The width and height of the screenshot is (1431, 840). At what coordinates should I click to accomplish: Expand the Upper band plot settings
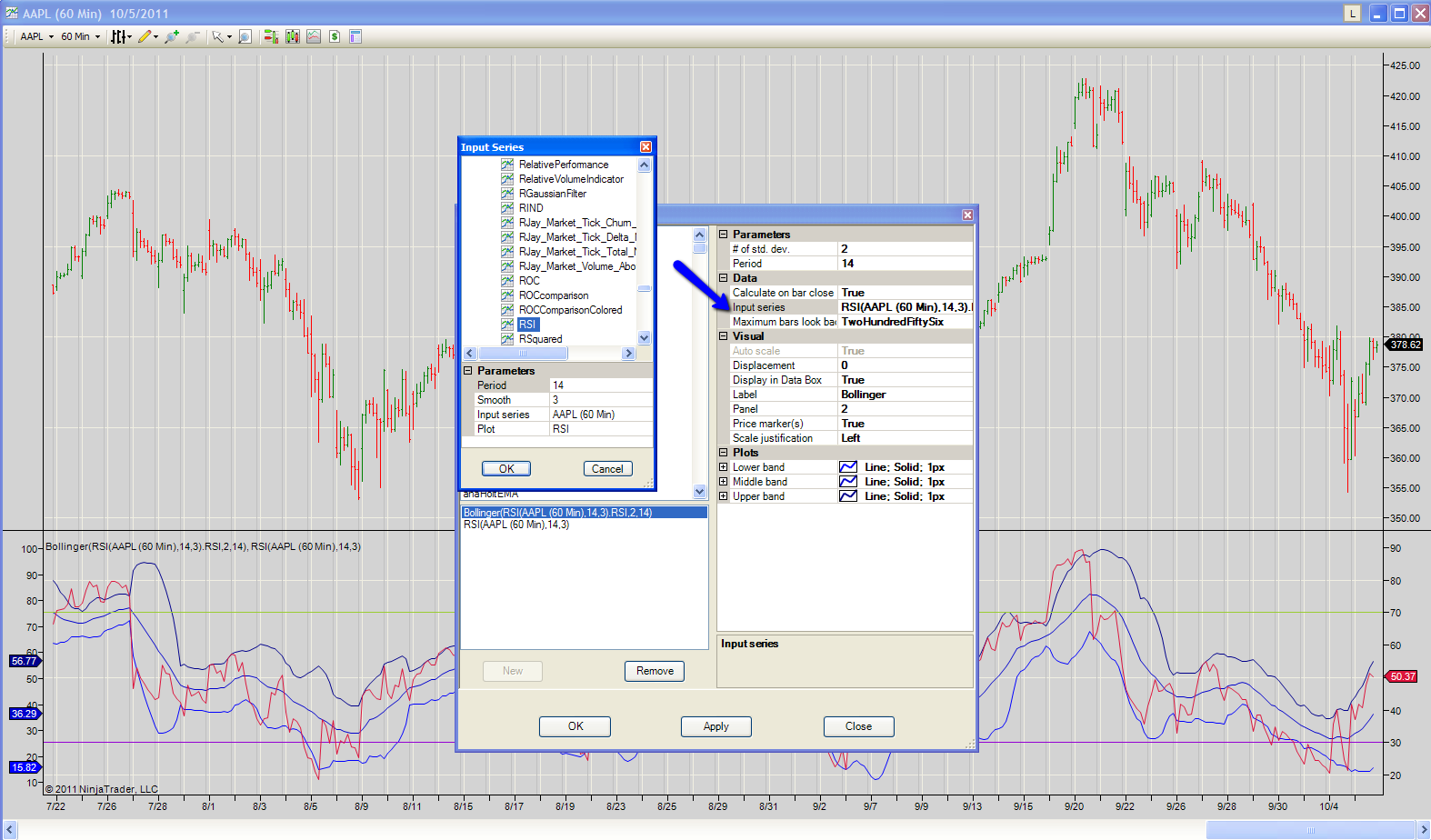point(724,496)
